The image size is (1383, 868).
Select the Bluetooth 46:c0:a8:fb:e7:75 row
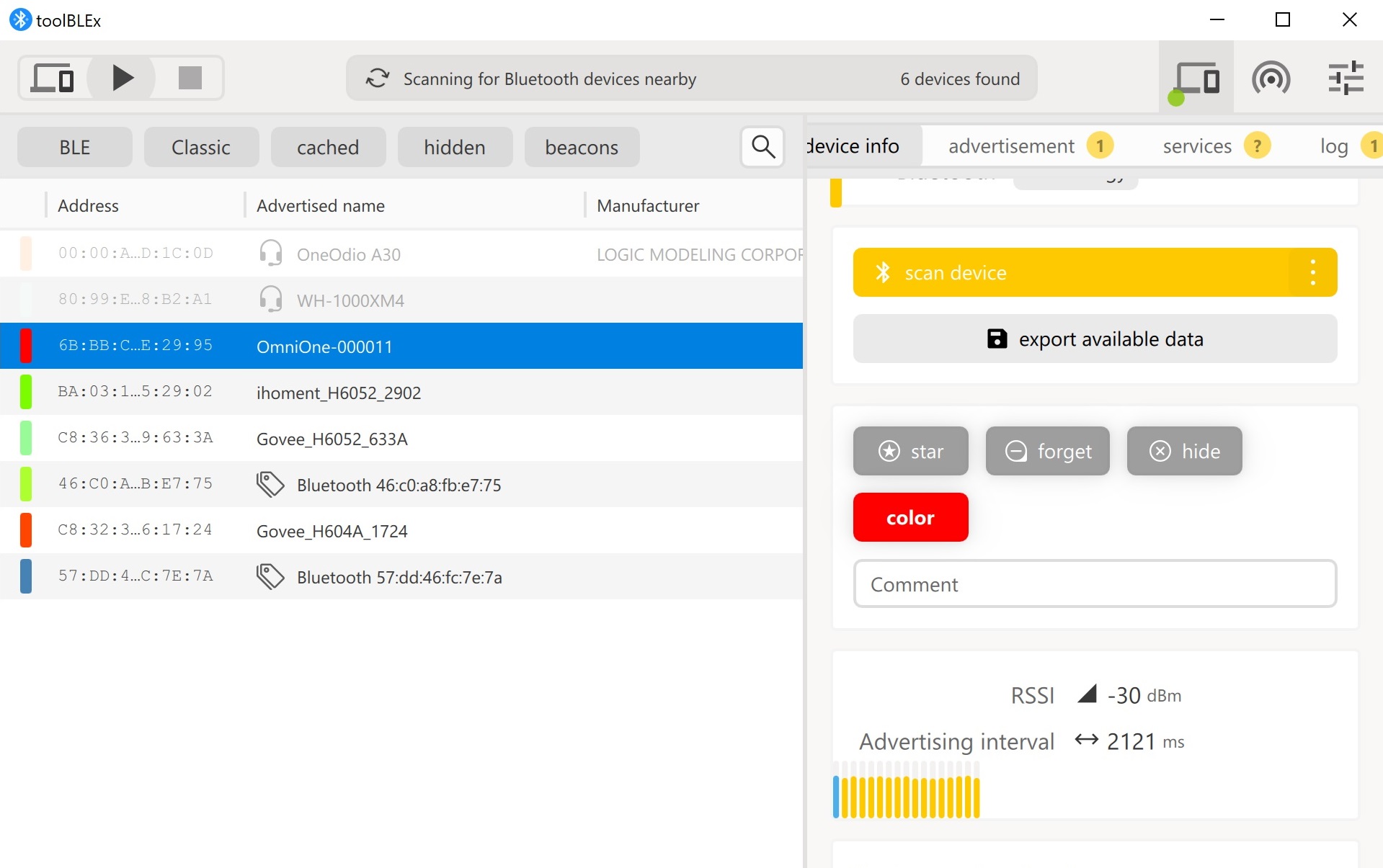click(x=401, y=484)
